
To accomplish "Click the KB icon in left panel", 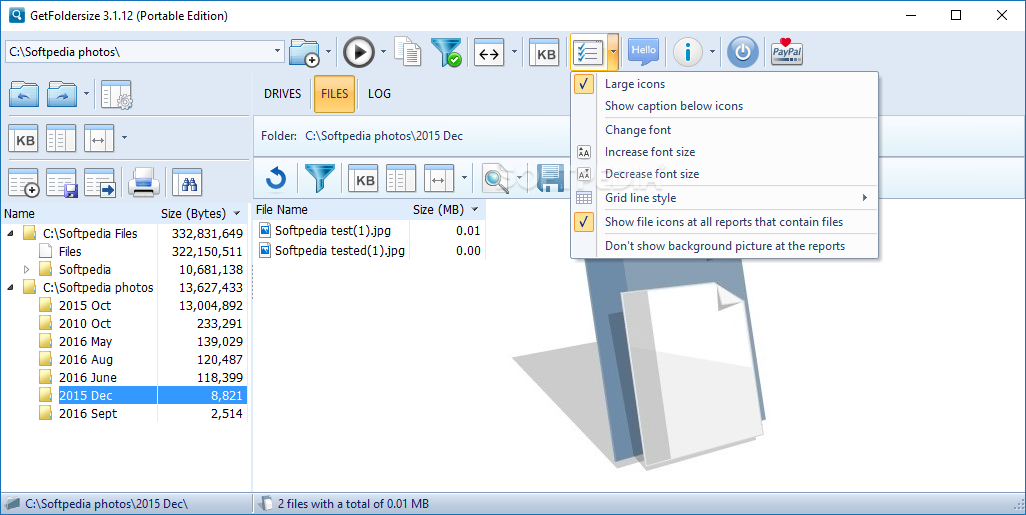I will 25,139.
